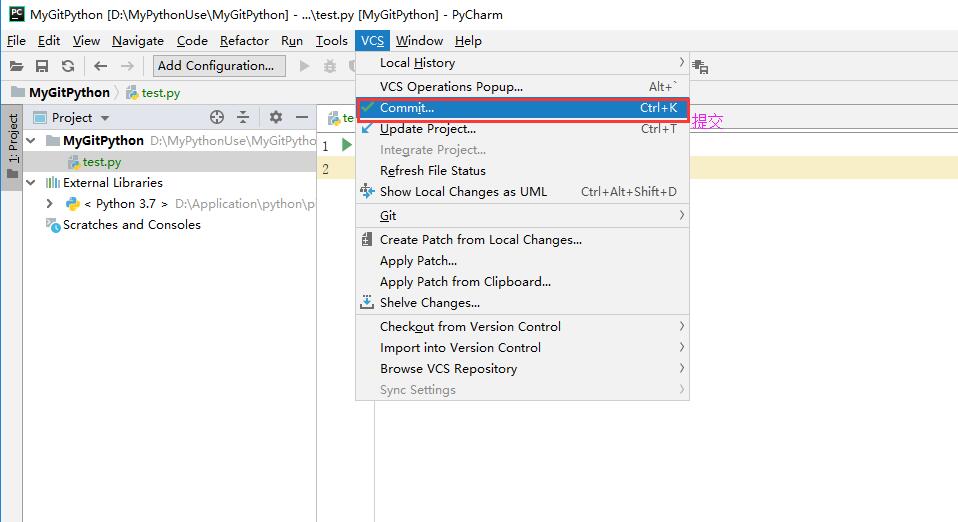Click the Debug bug icon in toolbar

tap(330, 66)
